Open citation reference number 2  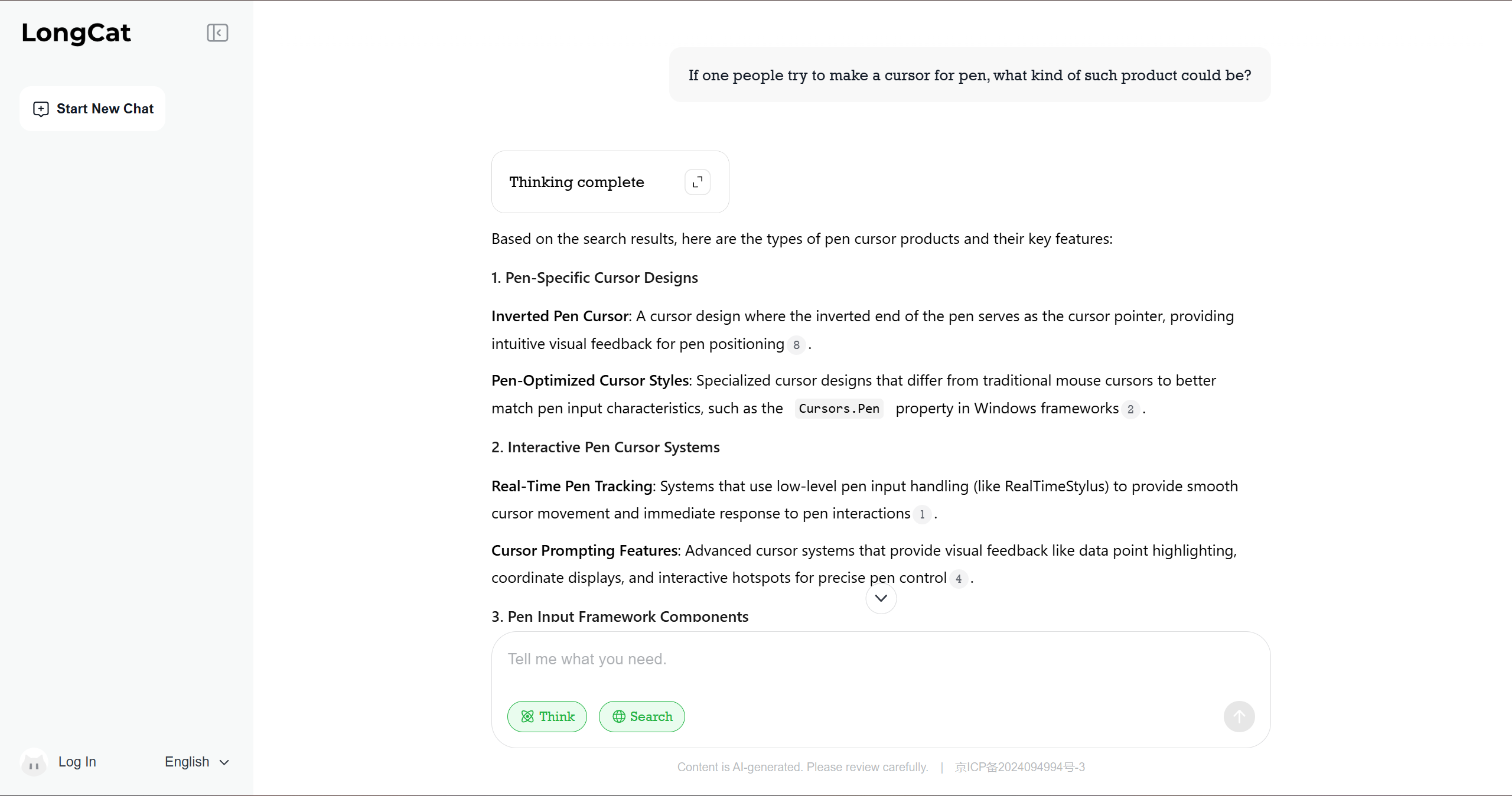coord(1130,409)
